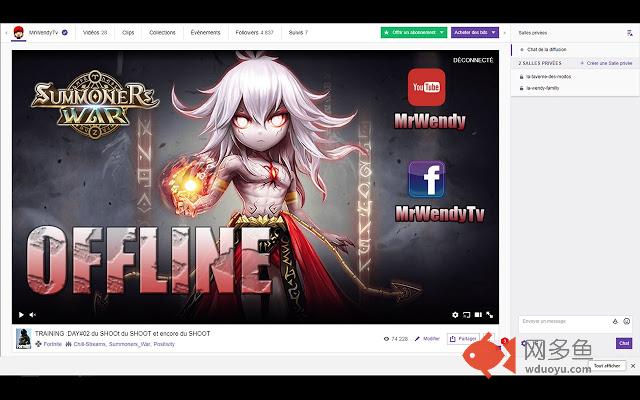Enter fullscreen mode in video player
The image size is (640, 400).
click(490, 315)
